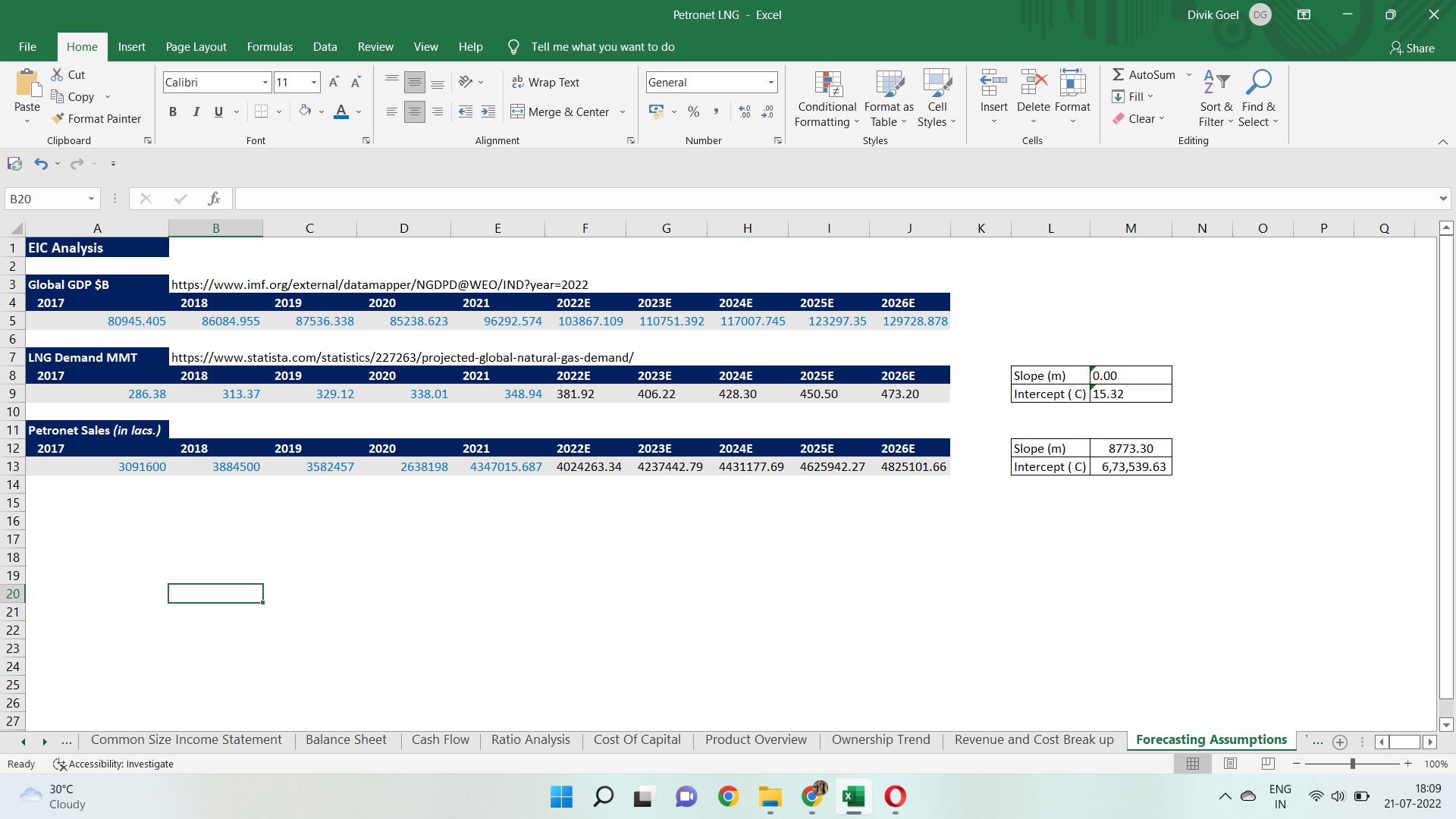
Task: Decrease font size with the smaller A icon
Action: coord(356,82)
